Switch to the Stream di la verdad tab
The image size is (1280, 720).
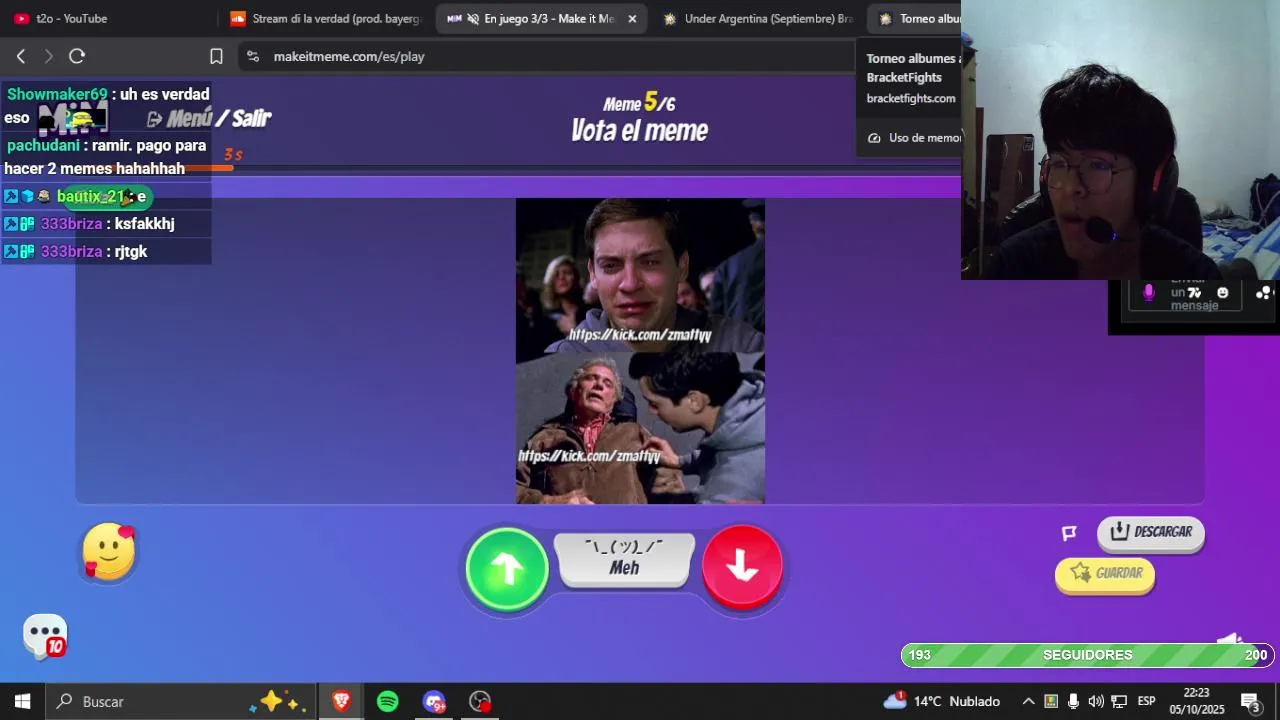[326, 18]
